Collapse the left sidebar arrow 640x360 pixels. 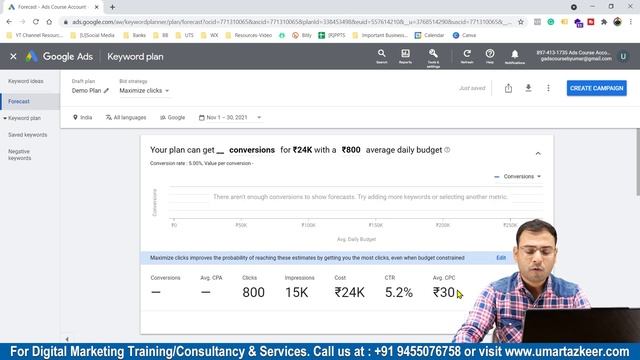click(x=67, y=339)
